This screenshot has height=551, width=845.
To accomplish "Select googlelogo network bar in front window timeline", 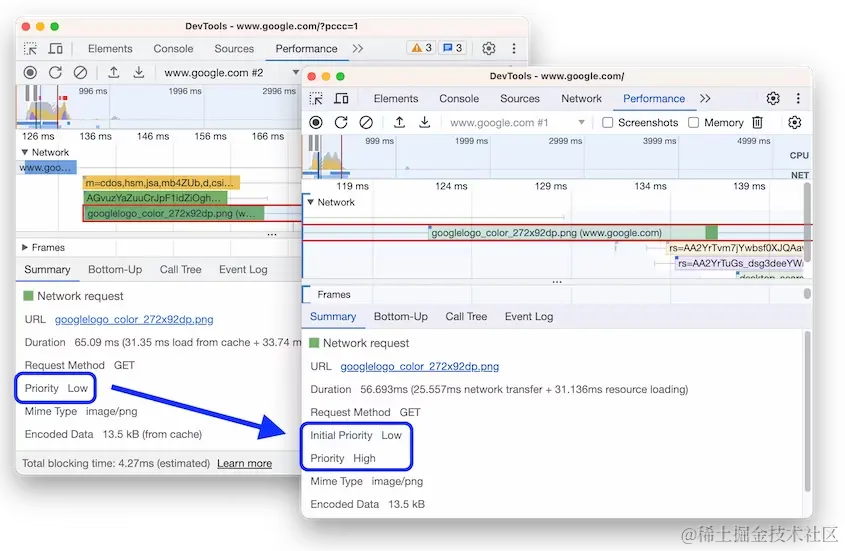I will click(573, 233).
